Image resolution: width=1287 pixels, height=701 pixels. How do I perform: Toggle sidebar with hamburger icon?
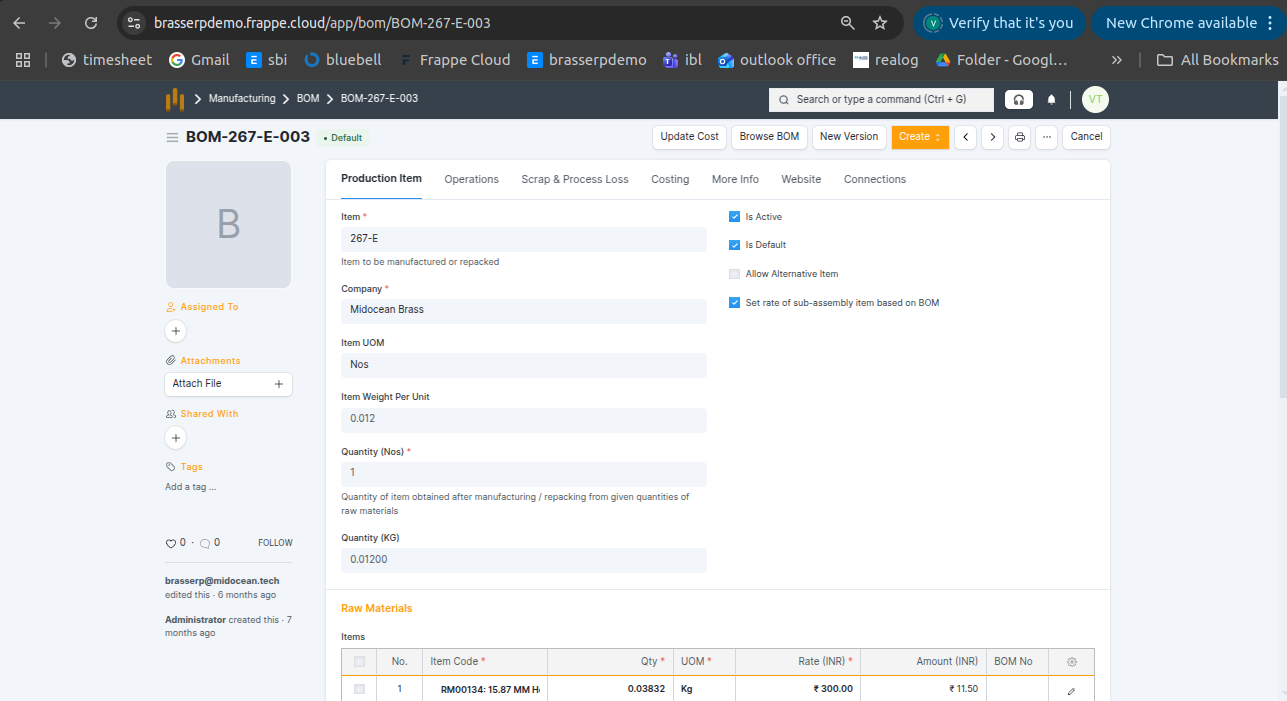[x=172, y=137]
